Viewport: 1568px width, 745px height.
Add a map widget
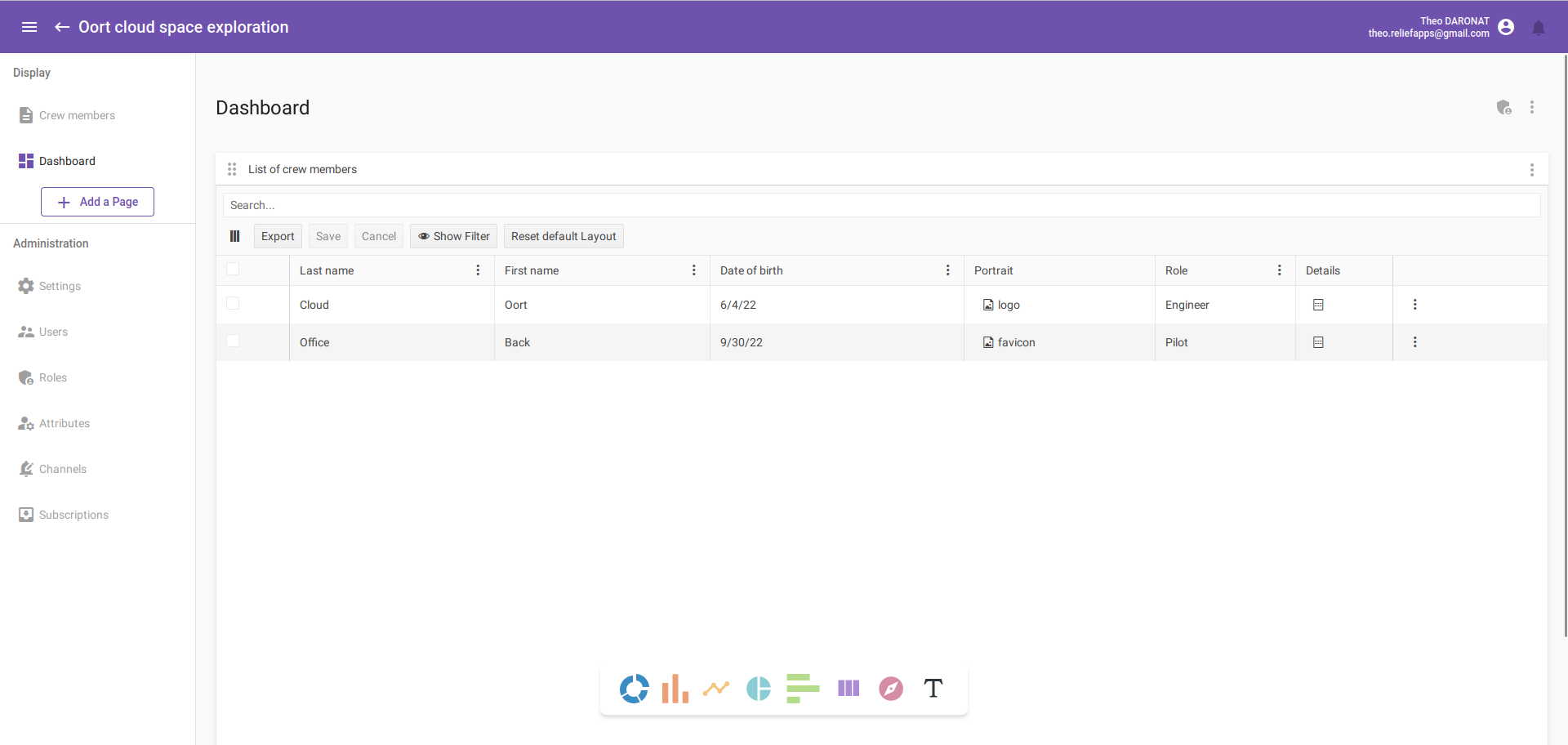point(891,689)
